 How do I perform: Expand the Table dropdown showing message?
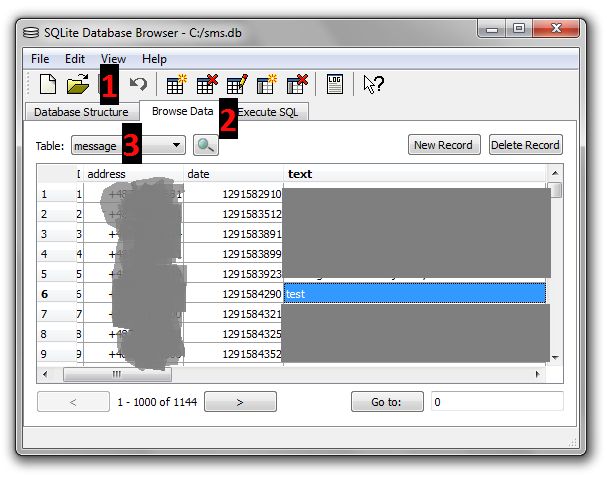pos(128,146)
